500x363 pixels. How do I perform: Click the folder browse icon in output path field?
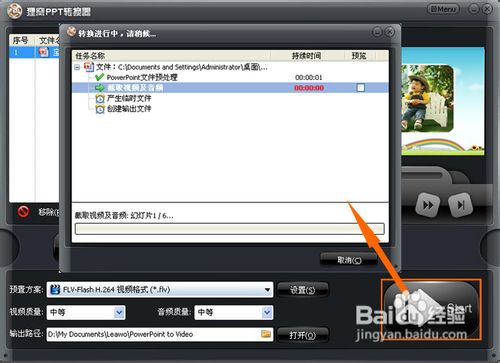click(x=266, y=334)
